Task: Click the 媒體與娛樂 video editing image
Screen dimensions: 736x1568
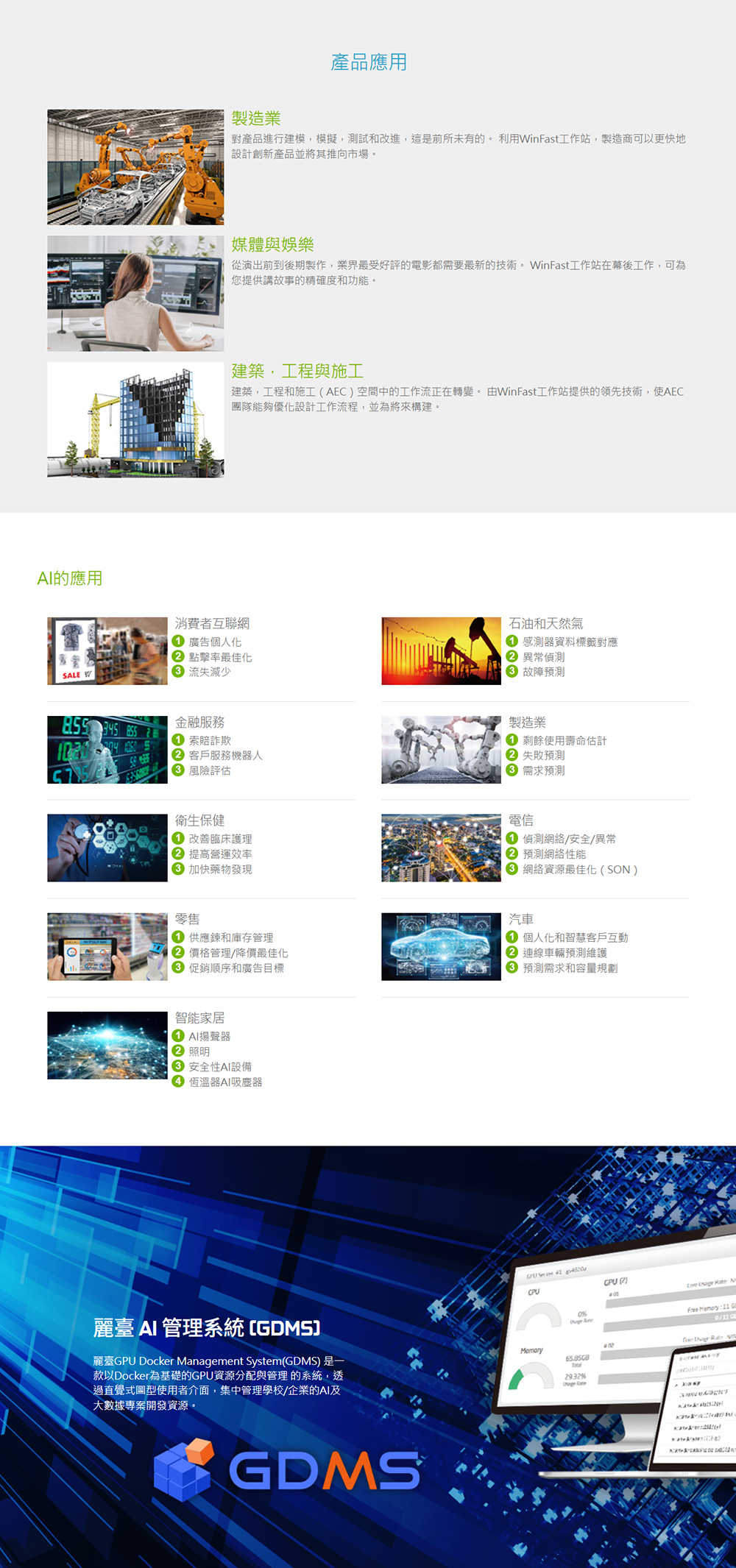Action: (135, 294)
